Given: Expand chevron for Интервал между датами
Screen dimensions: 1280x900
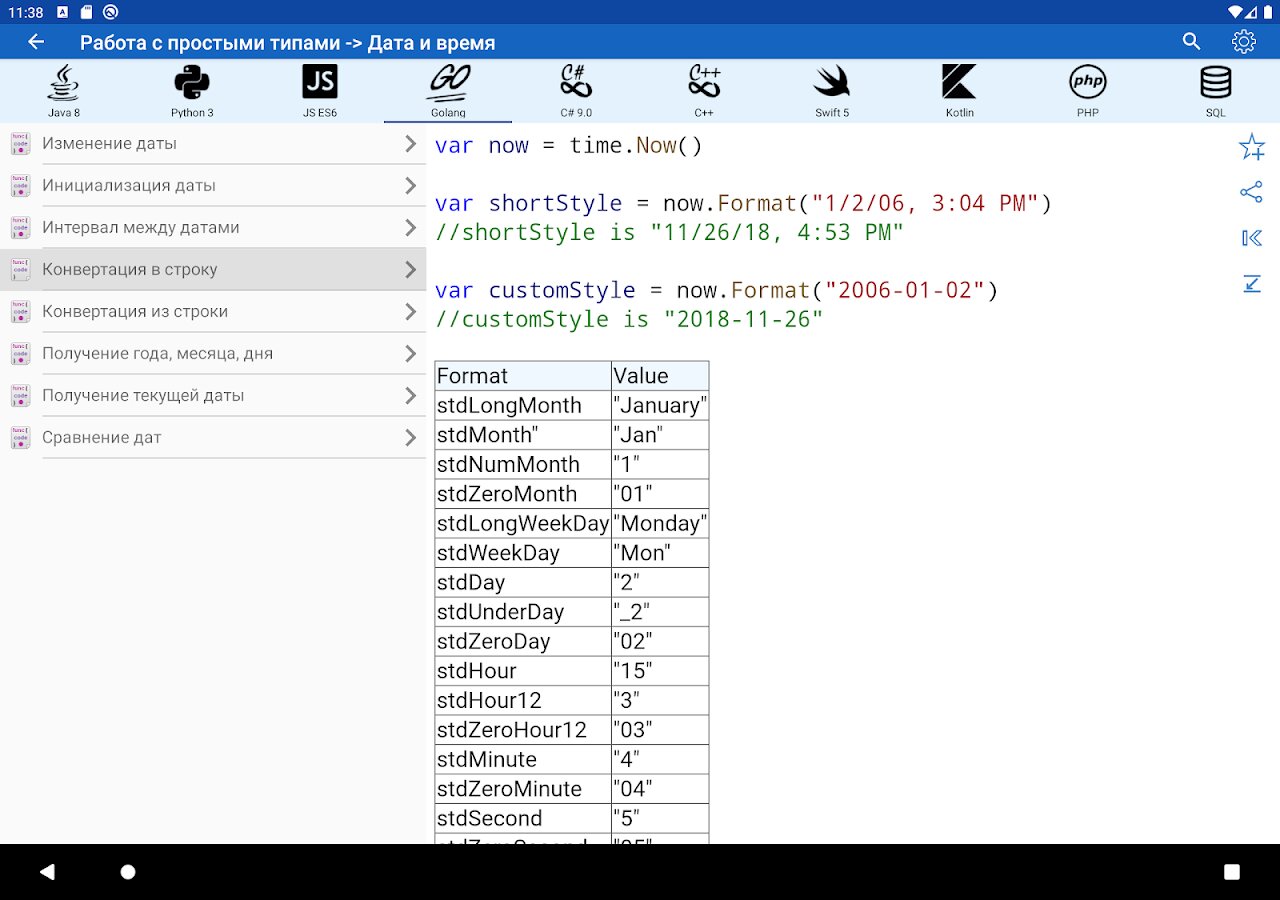Looking at the screenshot, I should 410,228.
